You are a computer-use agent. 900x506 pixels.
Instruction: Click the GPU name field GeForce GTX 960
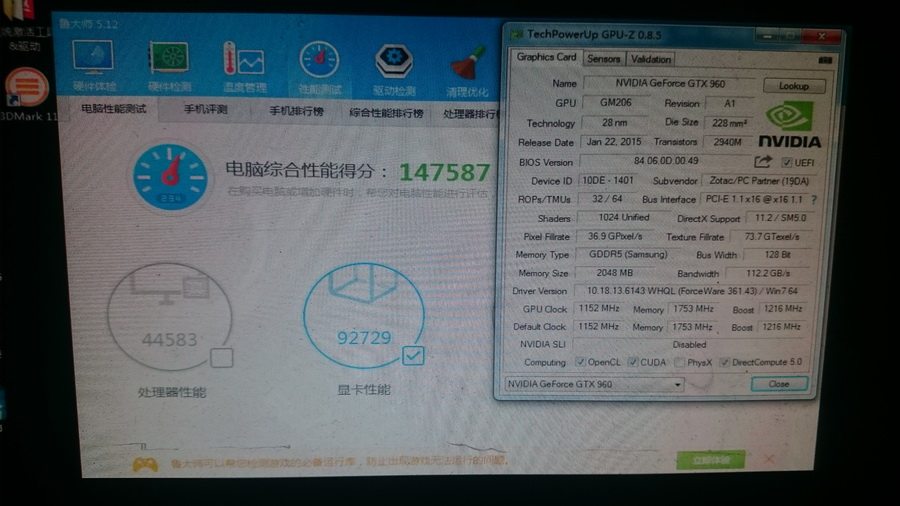[x=670, y=83]
